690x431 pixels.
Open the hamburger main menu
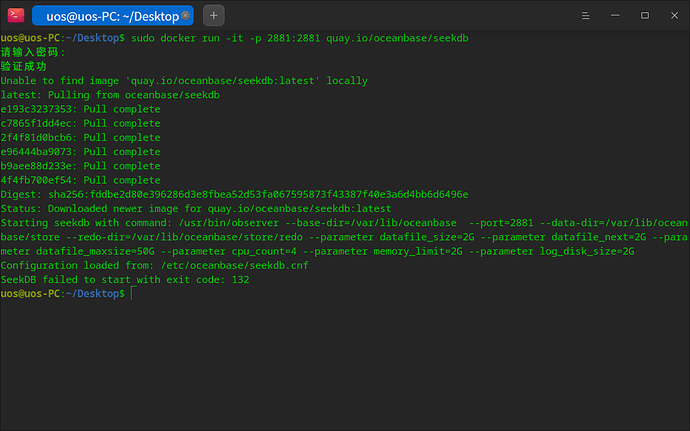click(x=581, y=15)
